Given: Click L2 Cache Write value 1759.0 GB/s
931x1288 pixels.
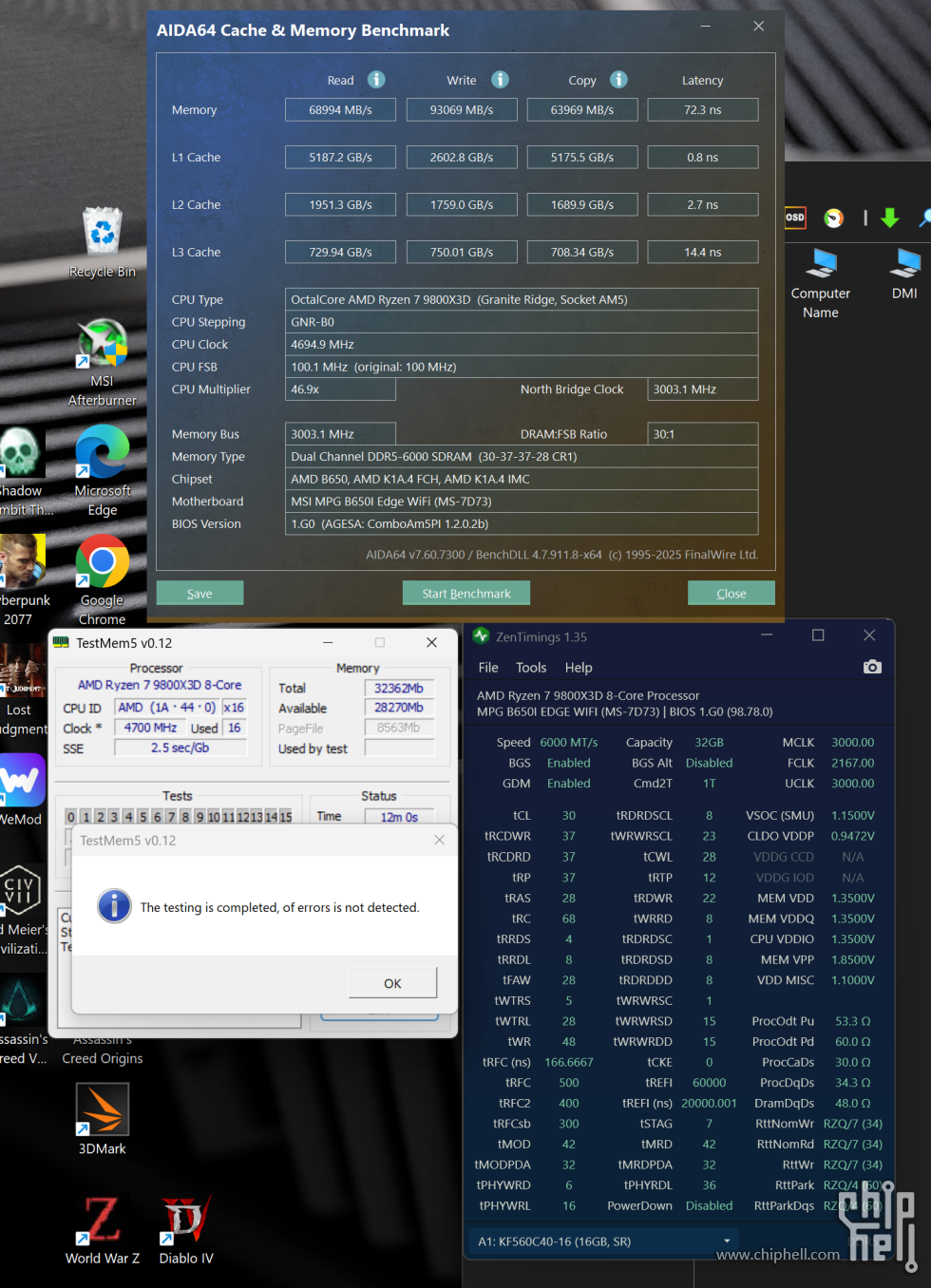Looking at the screenshot, I should pos(462,204).
